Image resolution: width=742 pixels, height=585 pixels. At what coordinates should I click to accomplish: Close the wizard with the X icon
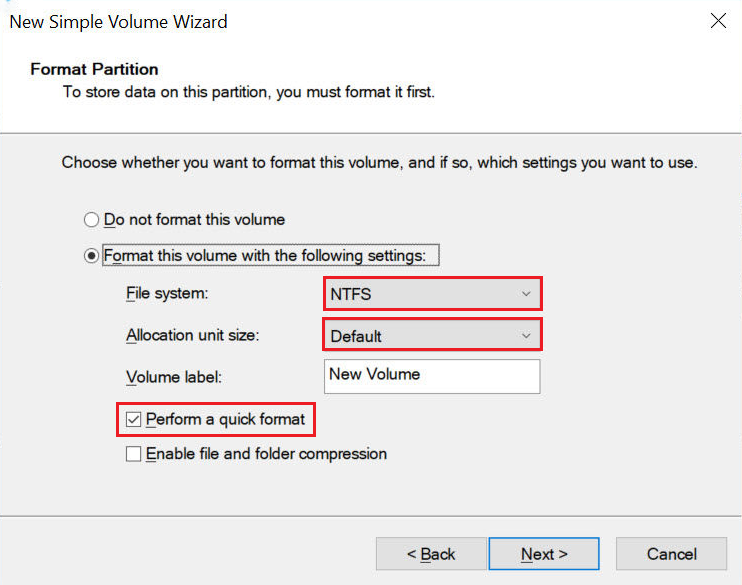(x=718, y=21)
